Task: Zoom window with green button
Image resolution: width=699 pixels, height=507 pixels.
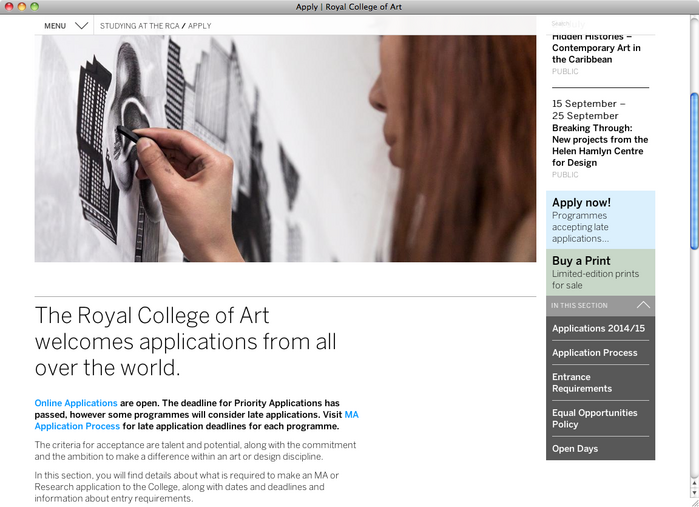Action: (x=34, y=7)
